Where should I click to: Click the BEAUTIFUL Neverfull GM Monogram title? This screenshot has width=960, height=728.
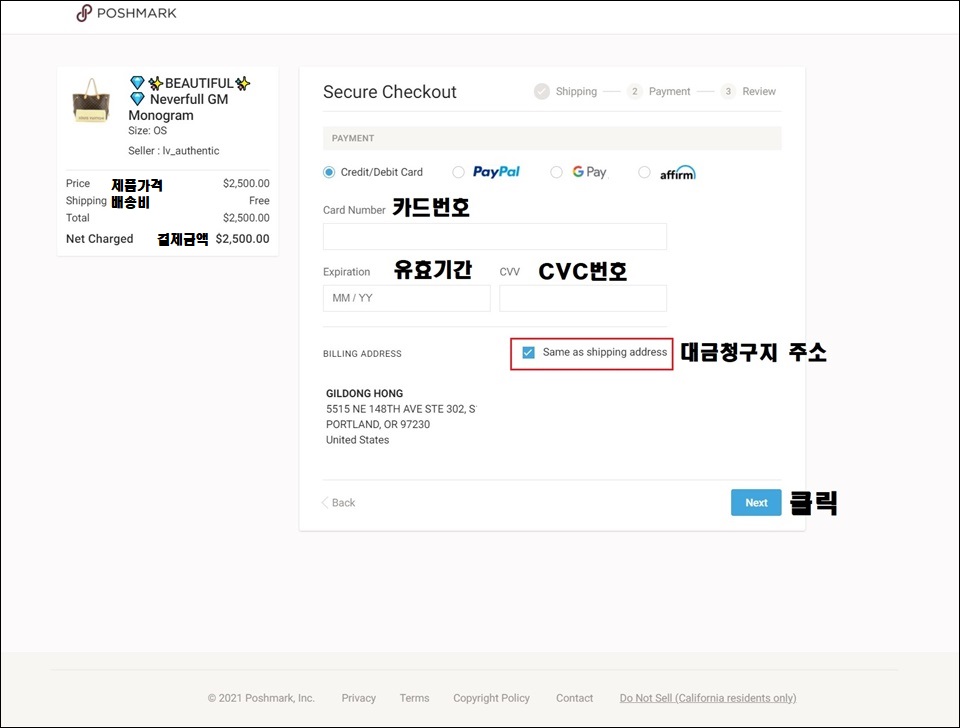(190, 99)
